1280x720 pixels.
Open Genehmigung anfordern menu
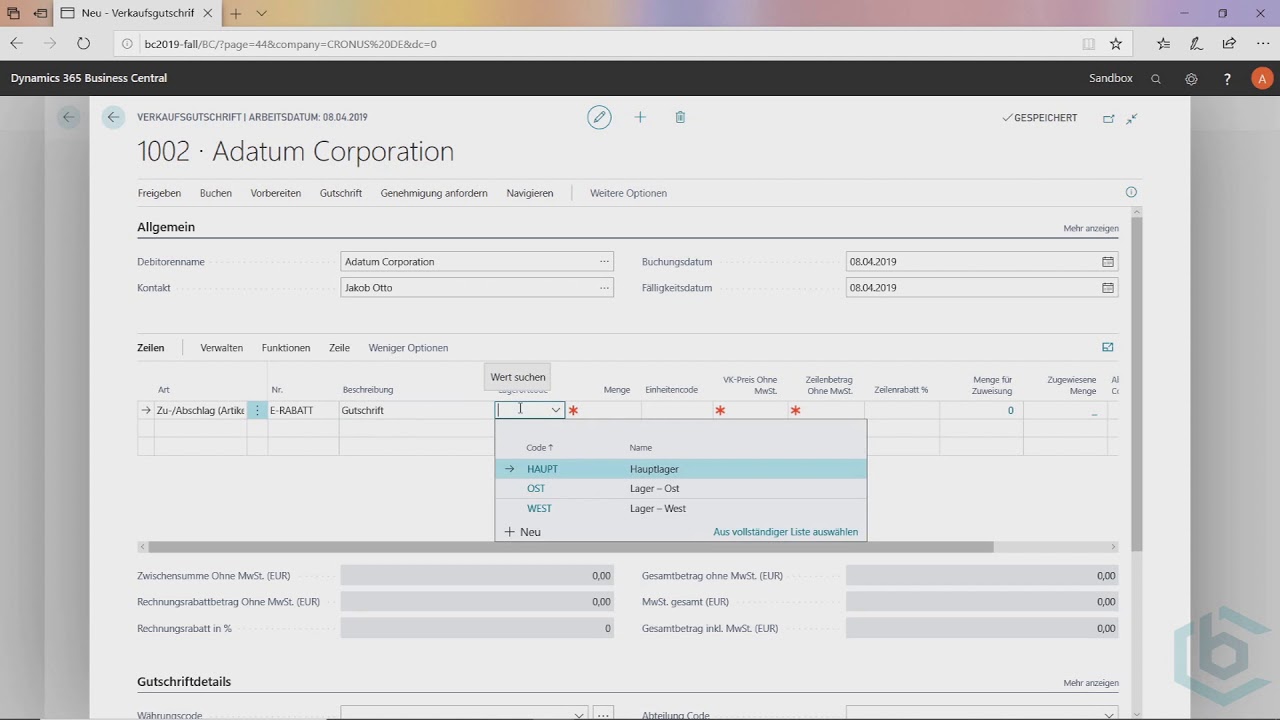click(x=434, y=193)
